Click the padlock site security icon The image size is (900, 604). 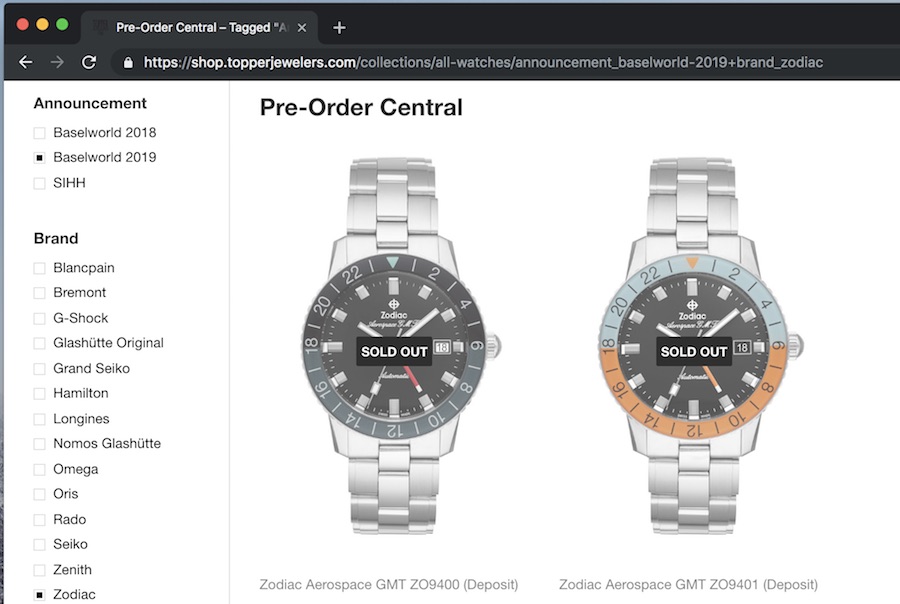[128, 62]
